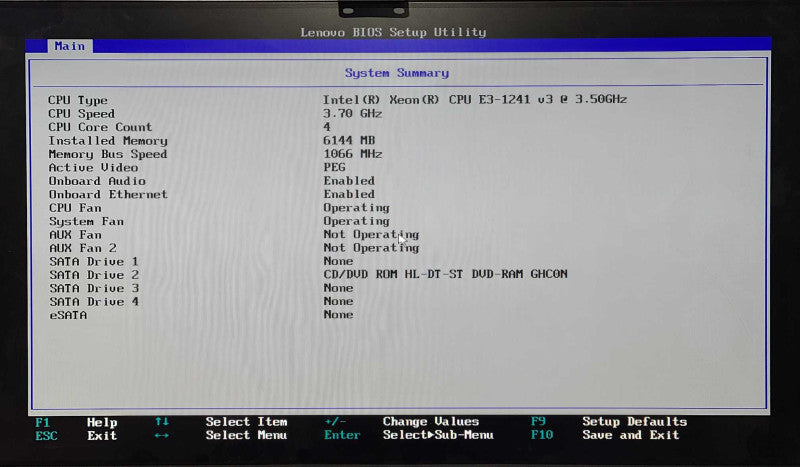Click the Memory Bus Speed label

tap(108, 154)
